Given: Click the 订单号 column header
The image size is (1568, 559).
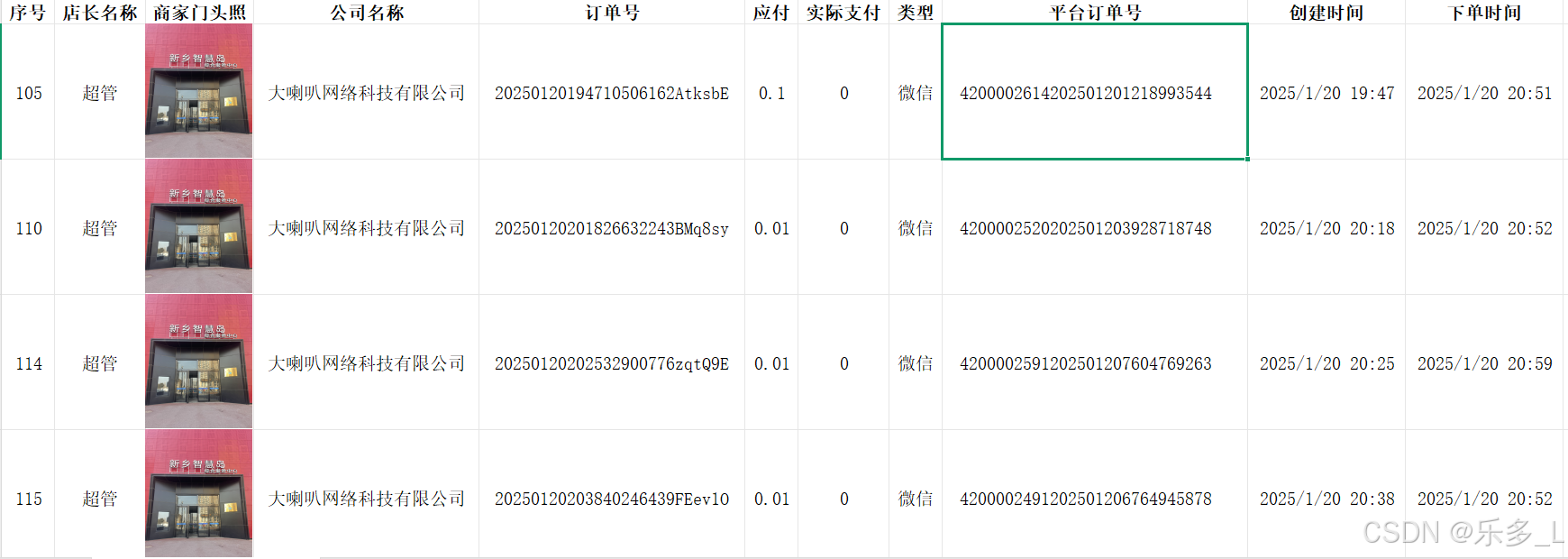Looking at the screenshot, I should tap(612, 12).
